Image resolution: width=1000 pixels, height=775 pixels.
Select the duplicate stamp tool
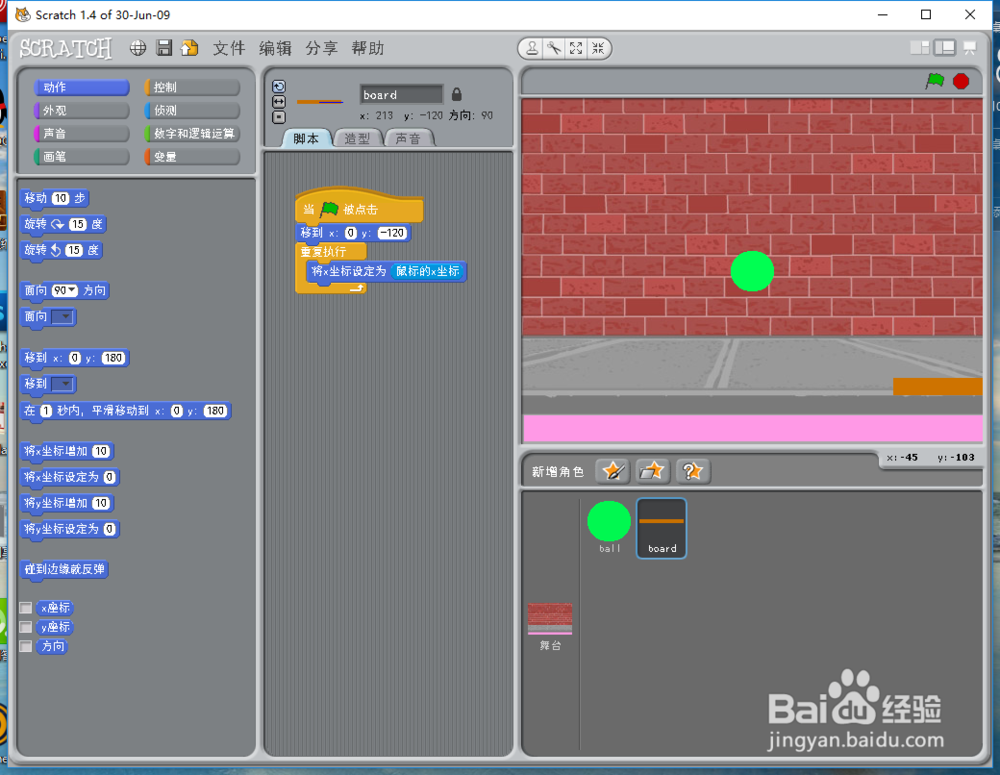coord(532,48)
